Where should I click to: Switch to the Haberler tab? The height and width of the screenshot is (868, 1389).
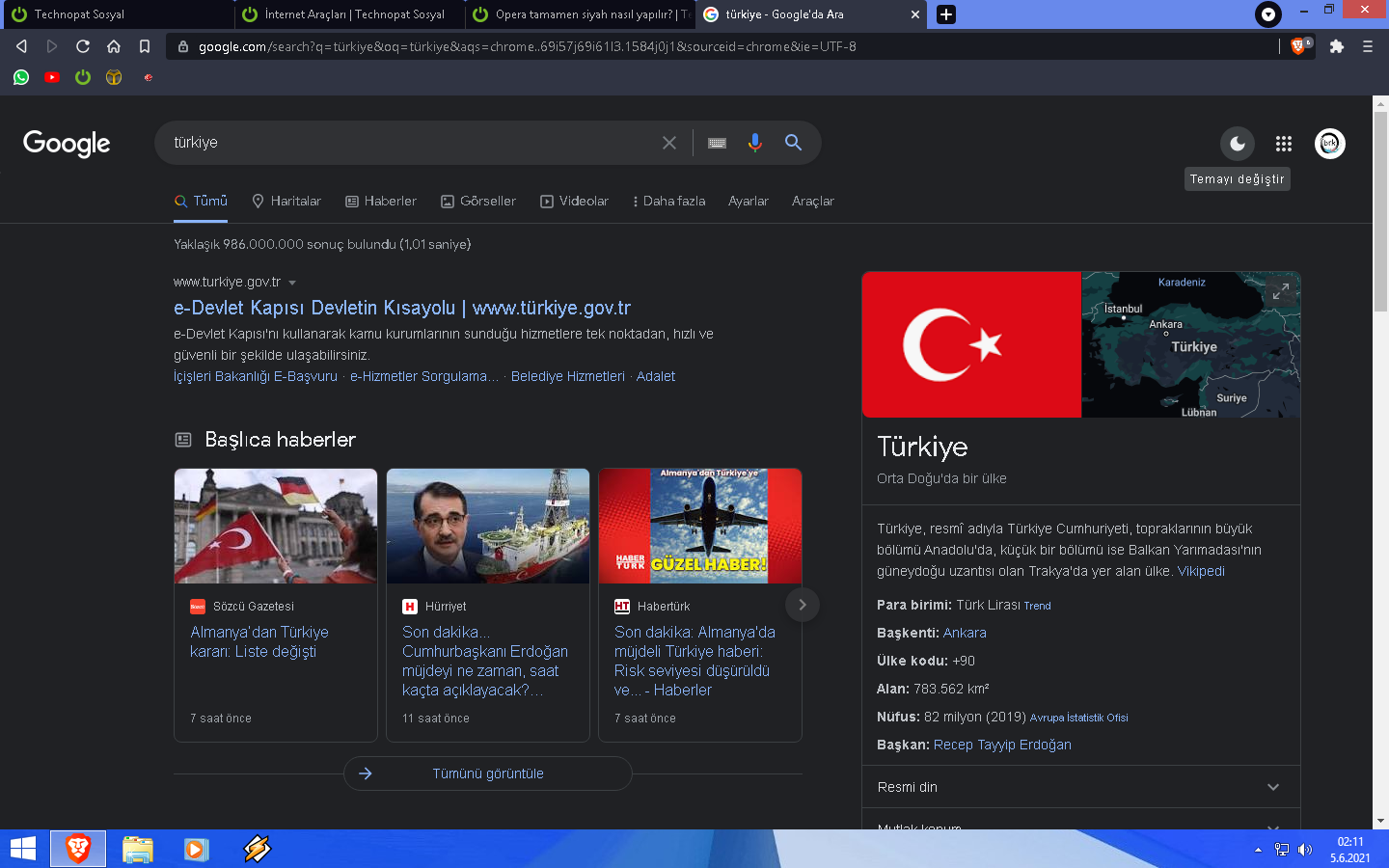pyautogui.click(x=381, y=202)
